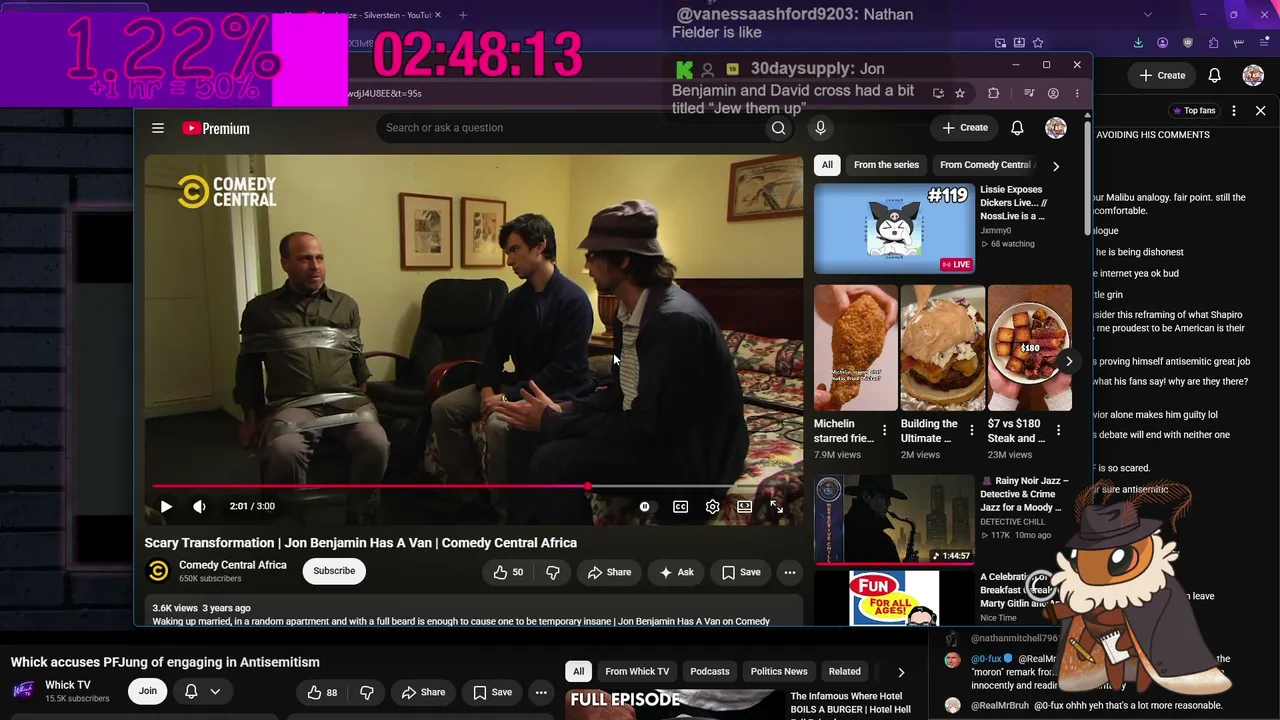This screenshot has height=720, width=1280.
Task: Seek on the red video progress bar
Action: [473, 486]
